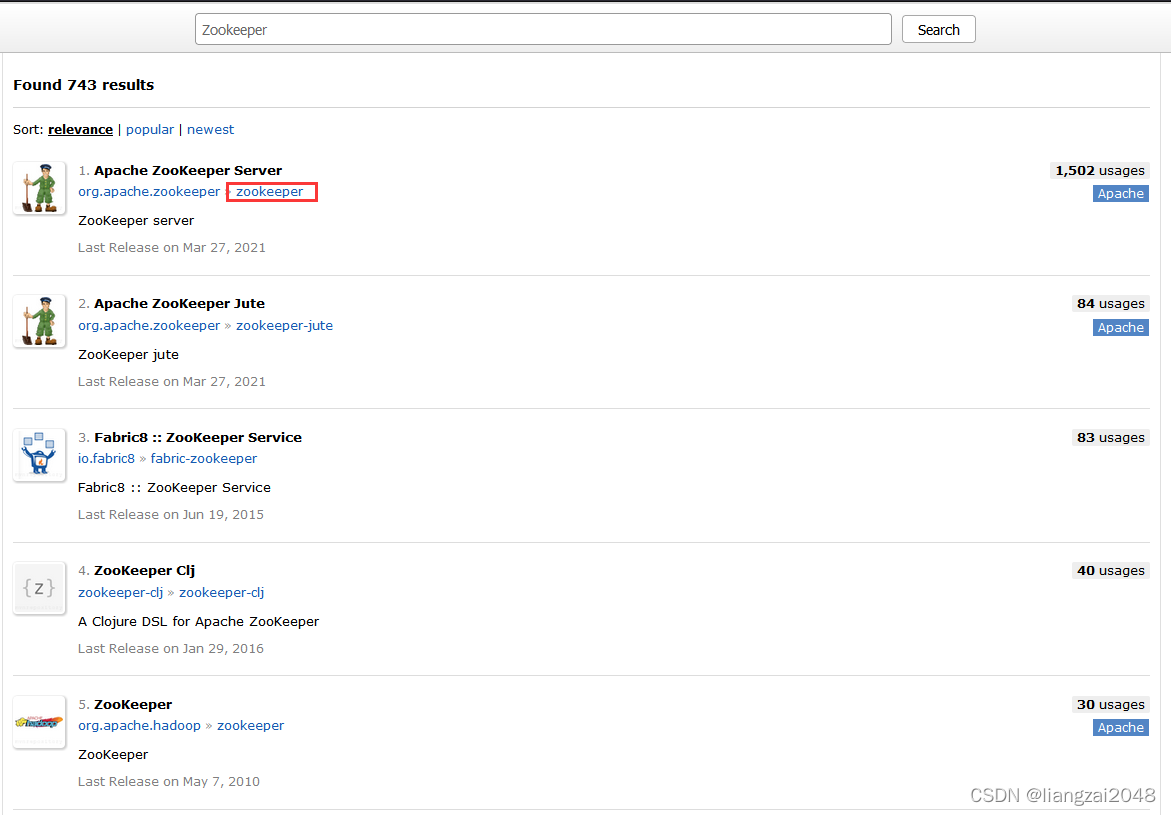Click 40 usages badge

point(1111,571)
